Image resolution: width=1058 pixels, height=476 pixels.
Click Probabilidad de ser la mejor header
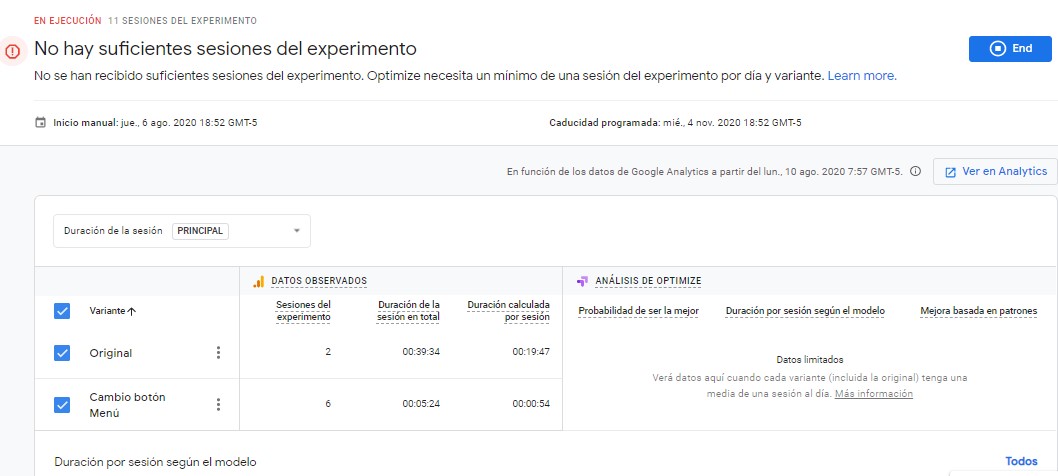638,311
